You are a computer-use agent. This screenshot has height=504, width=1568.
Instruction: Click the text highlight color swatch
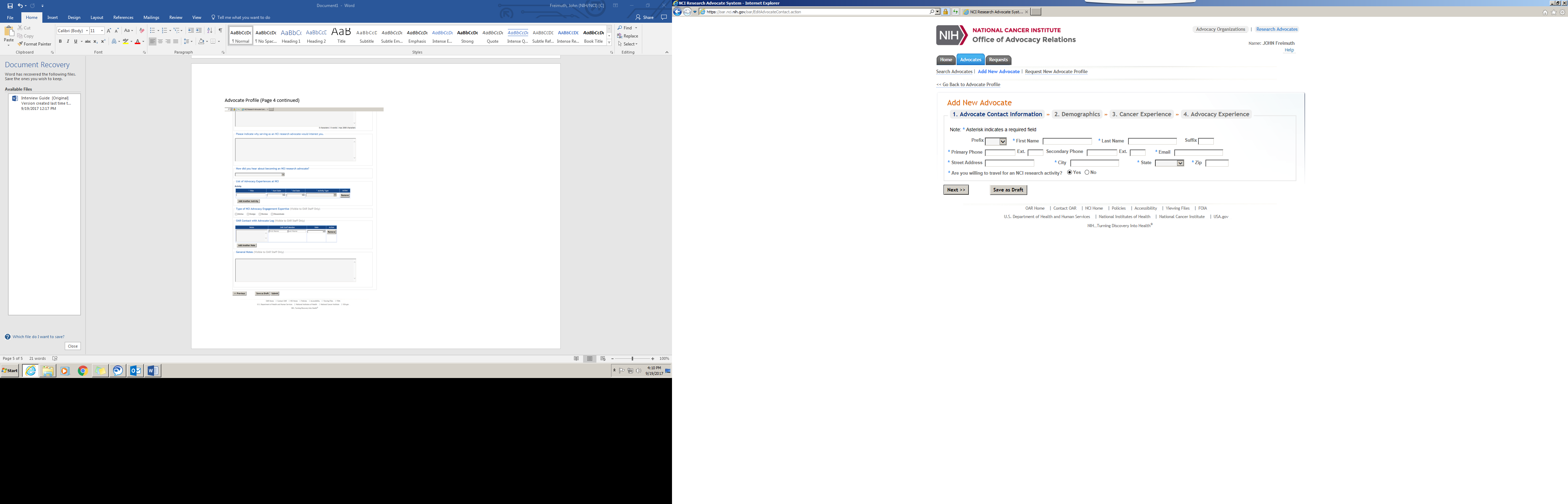tap(125, 41)
